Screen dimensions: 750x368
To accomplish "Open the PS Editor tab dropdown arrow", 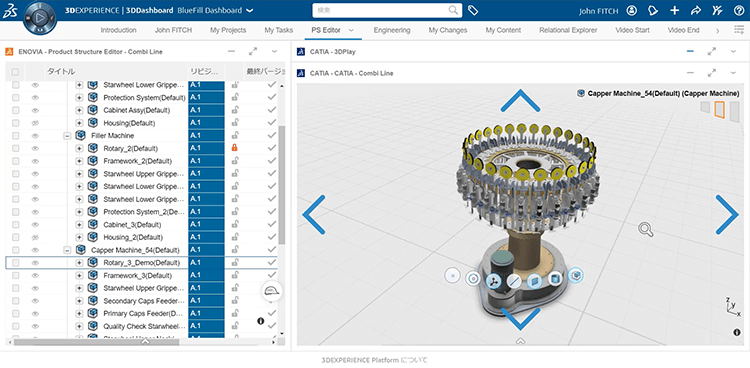I will coord(351,30).
